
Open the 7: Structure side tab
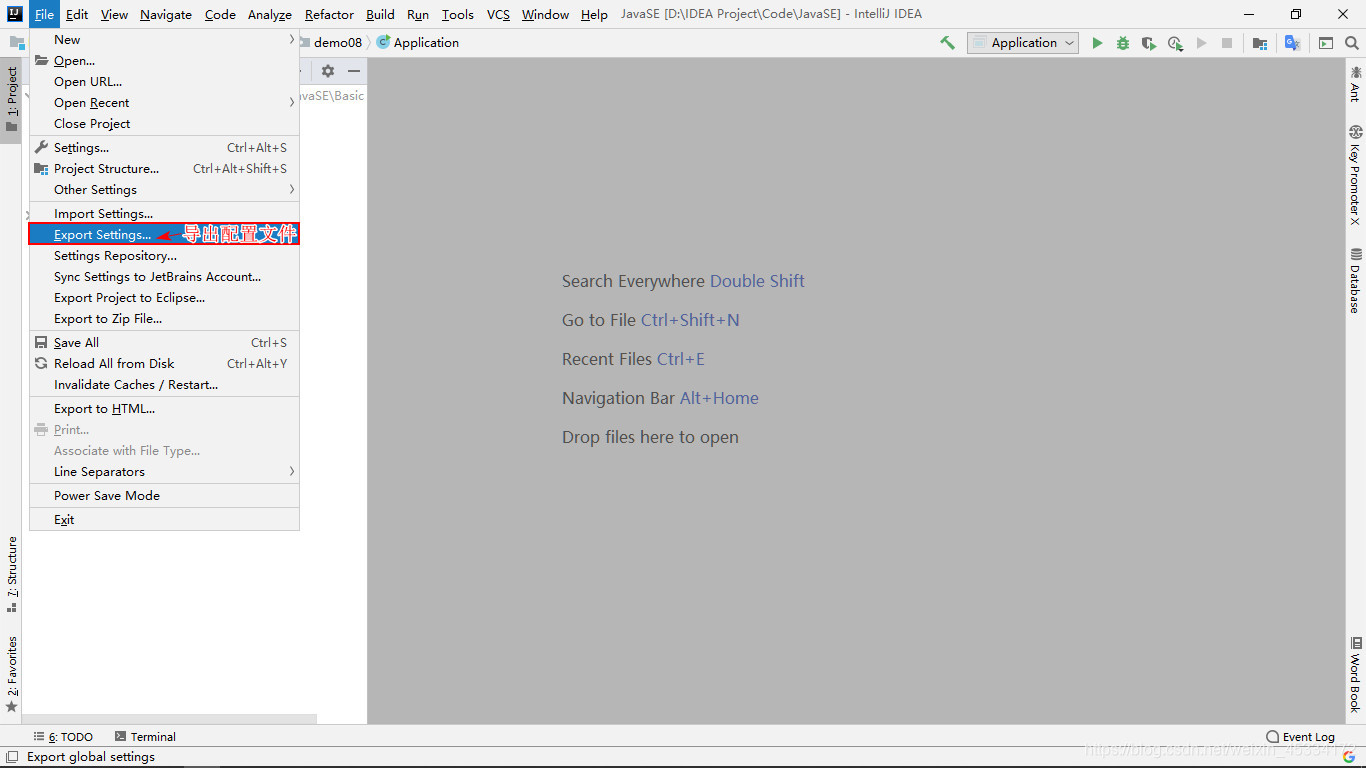(11, 575)
